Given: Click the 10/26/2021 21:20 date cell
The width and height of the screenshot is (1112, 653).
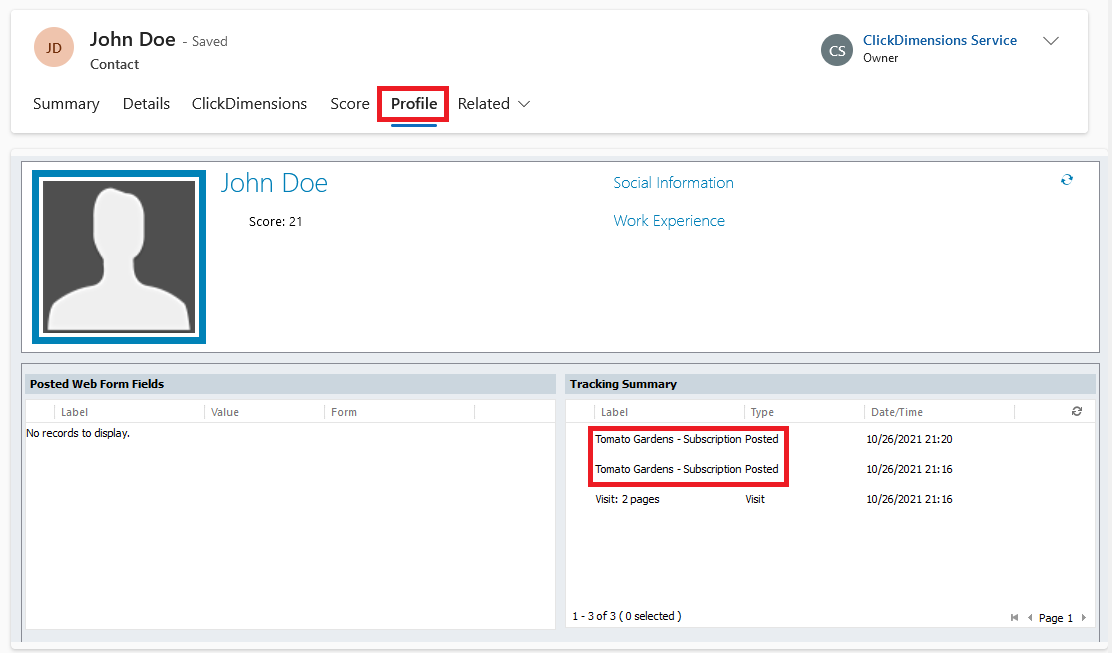Looking at the screenshot, I should pos(909,440).
